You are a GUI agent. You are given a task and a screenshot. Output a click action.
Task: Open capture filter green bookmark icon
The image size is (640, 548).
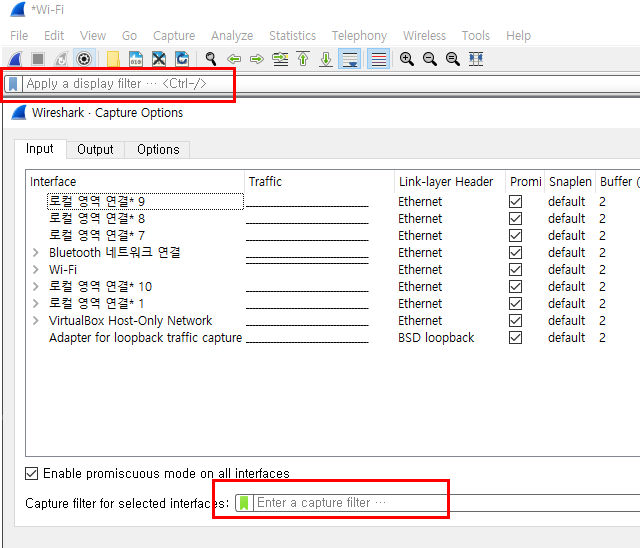(244, 503)
